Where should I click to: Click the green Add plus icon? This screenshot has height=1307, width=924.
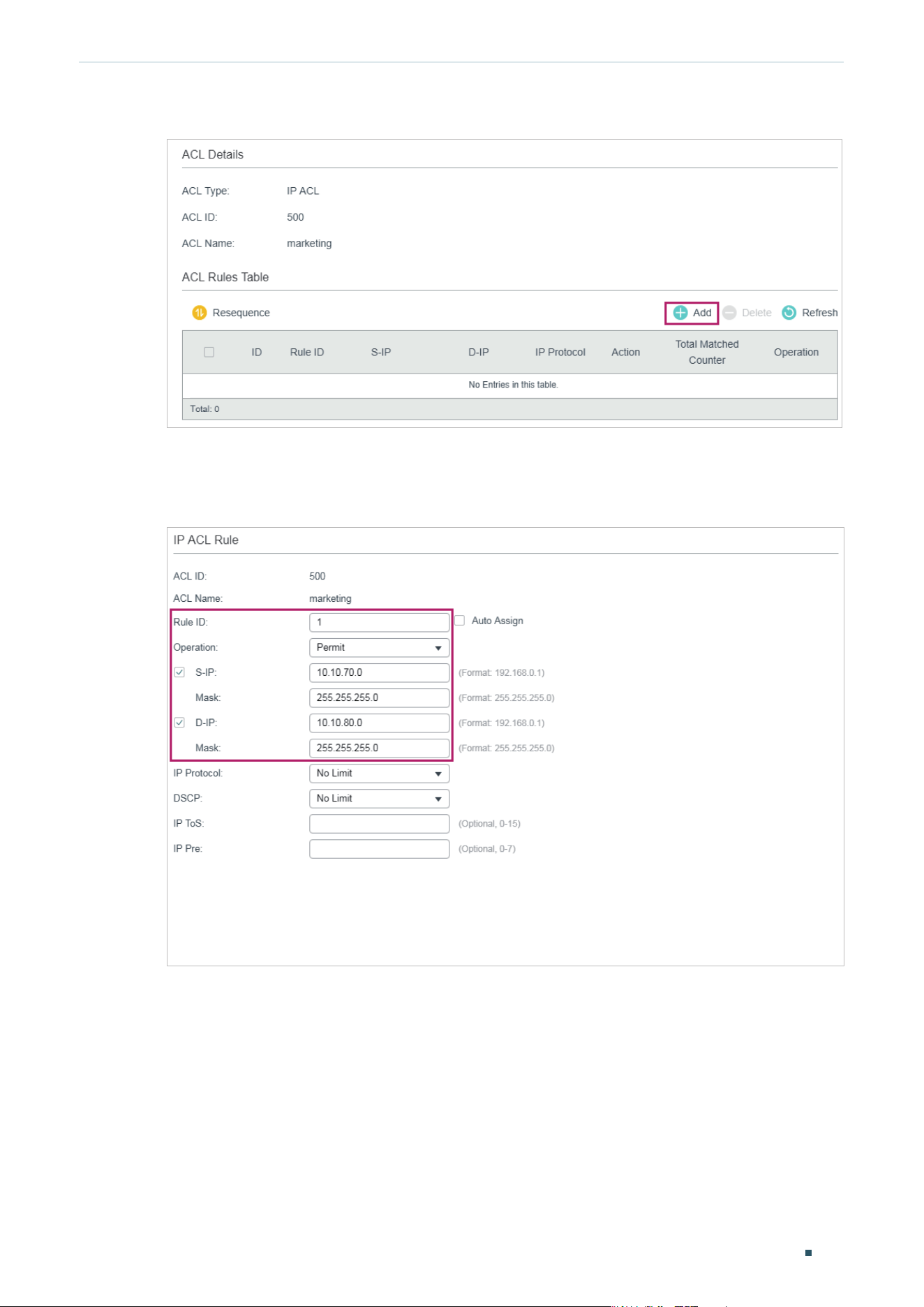pyautogui.click(x=680, y=313)
